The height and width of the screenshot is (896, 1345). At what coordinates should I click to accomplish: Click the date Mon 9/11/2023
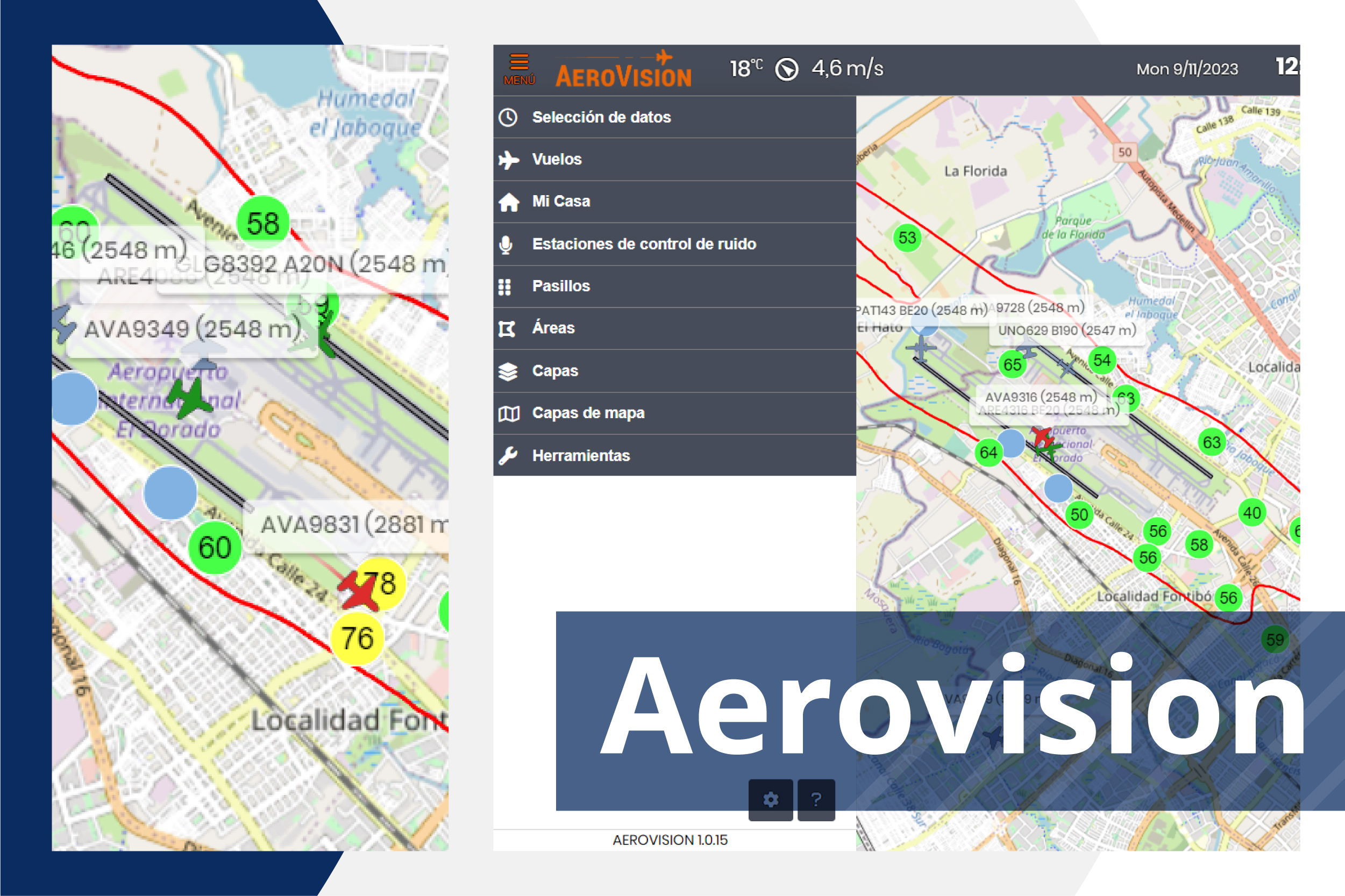1187,69
